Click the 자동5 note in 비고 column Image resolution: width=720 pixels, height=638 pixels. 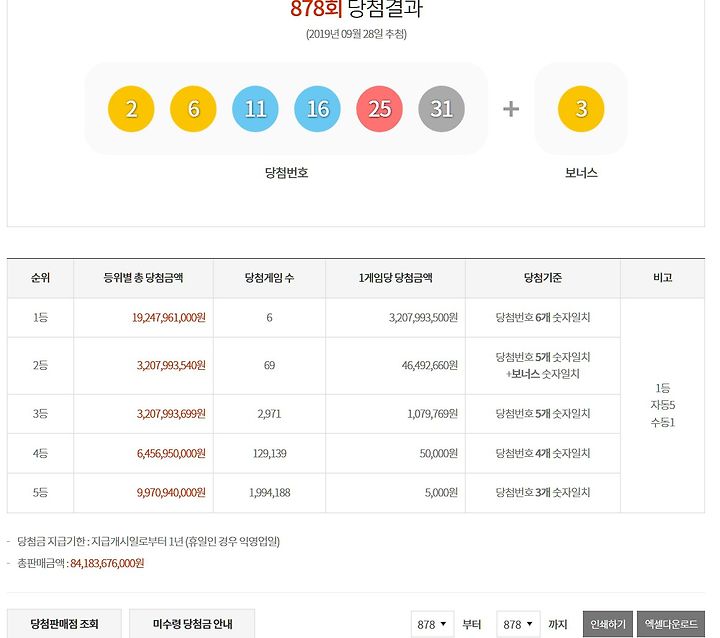(x=662, y=405)
